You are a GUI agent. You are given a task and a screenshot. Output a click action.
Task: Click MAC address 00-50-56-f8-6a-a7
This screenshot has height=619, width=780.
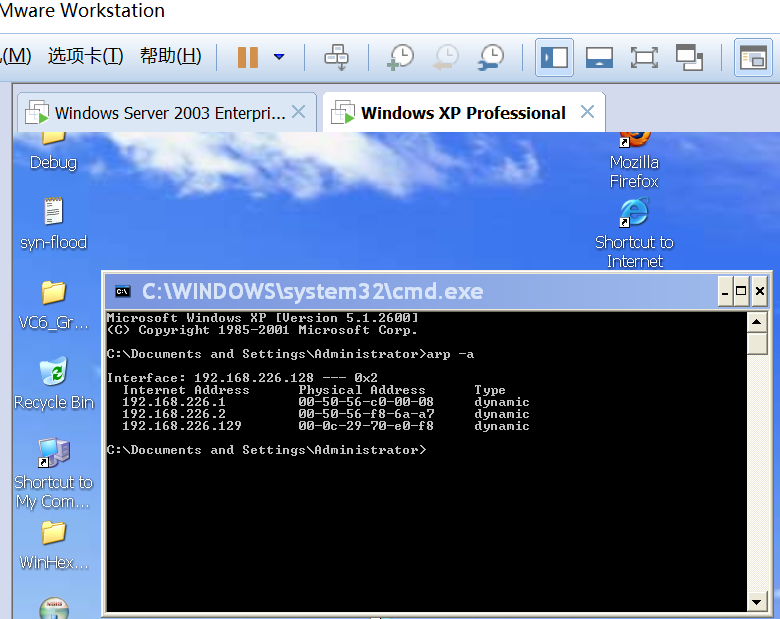(366, 414)
